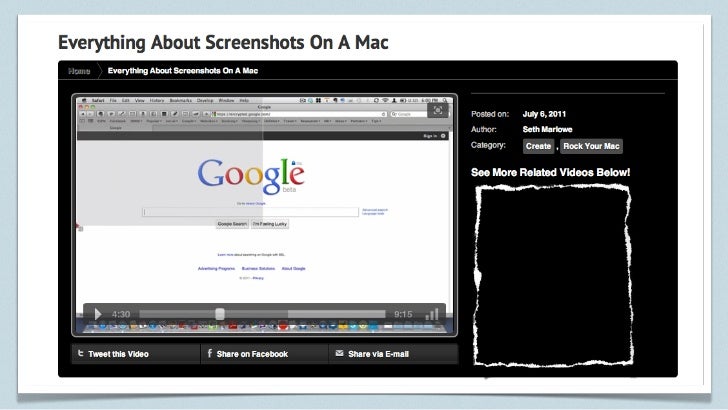Viewport: 728px width, 410px height.
Task: Click Share on Facebook button
Action: coord(265,354)
